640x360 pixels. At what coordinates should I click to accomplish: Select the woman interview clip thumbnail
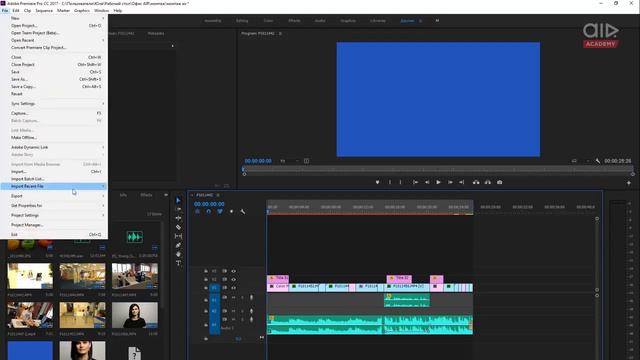pos(135,315)
